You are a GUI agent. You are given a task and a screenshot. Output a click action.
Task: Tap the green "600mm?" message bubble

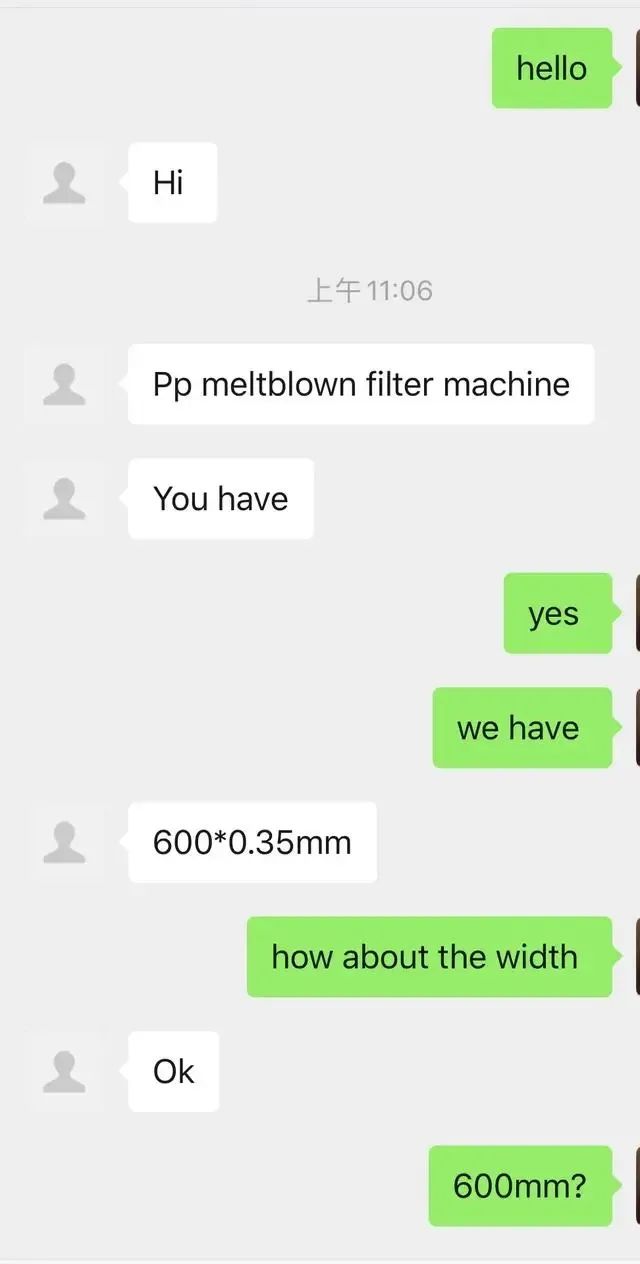coord(520,1186)
